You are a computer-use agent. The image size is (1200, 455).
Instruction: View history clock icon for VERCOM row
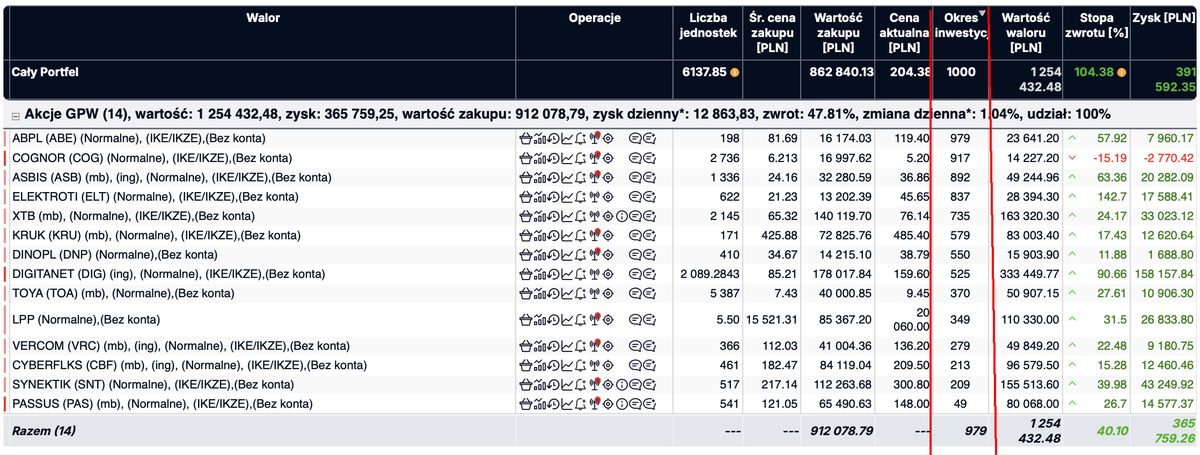[x=553, y=347]
